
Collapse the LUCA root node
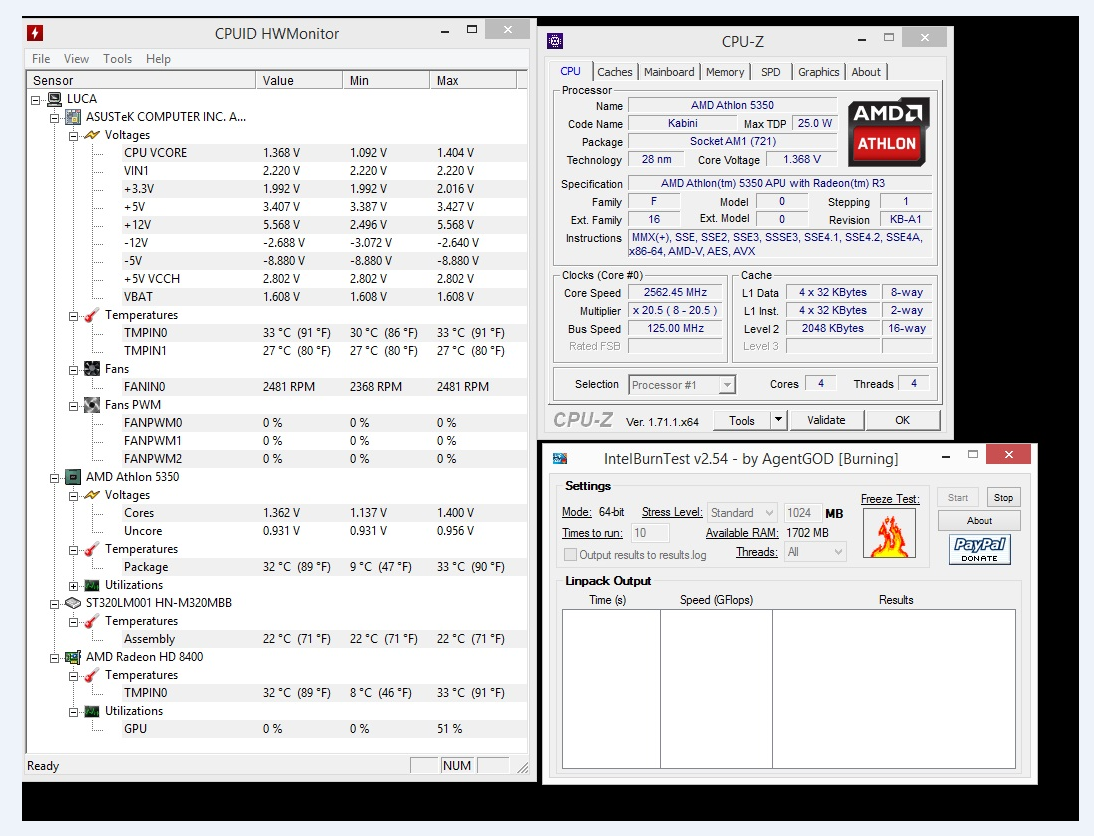[x=36, y=100]
